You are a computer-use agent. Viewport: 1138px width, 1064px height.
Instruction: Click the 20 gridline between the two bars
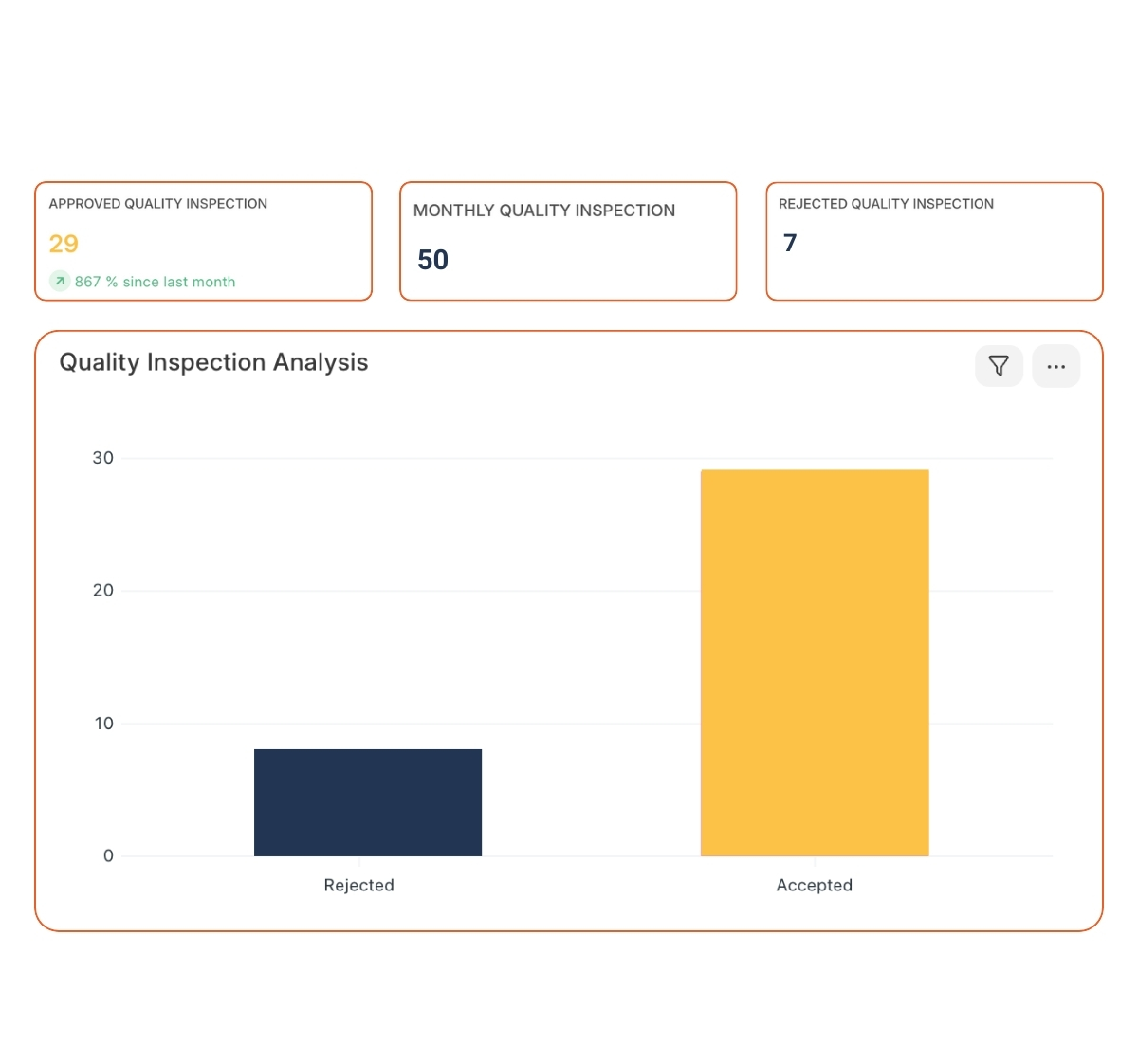point(591,591)
